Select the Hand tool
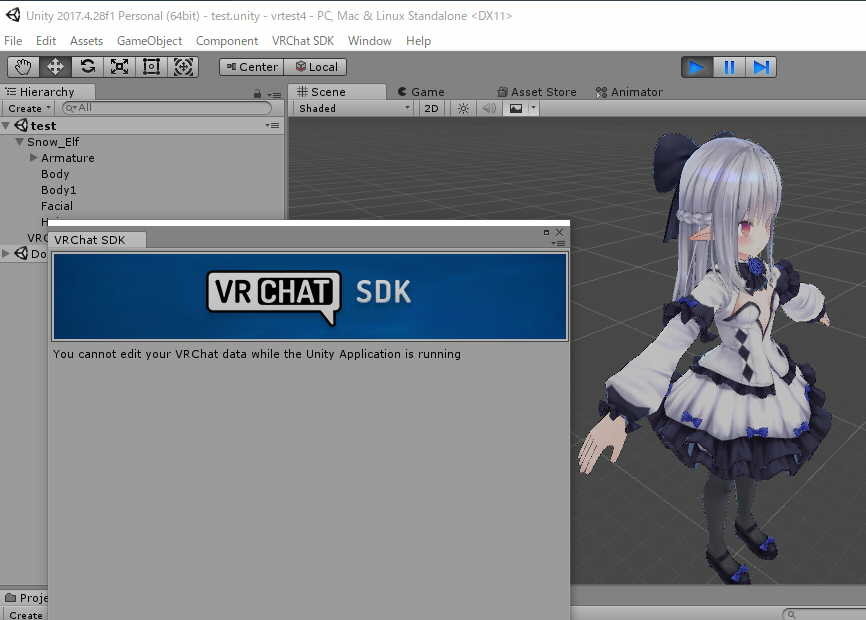The width and height of the screenshot is (866, 620). pyautogui.click(x=23, y=67)
